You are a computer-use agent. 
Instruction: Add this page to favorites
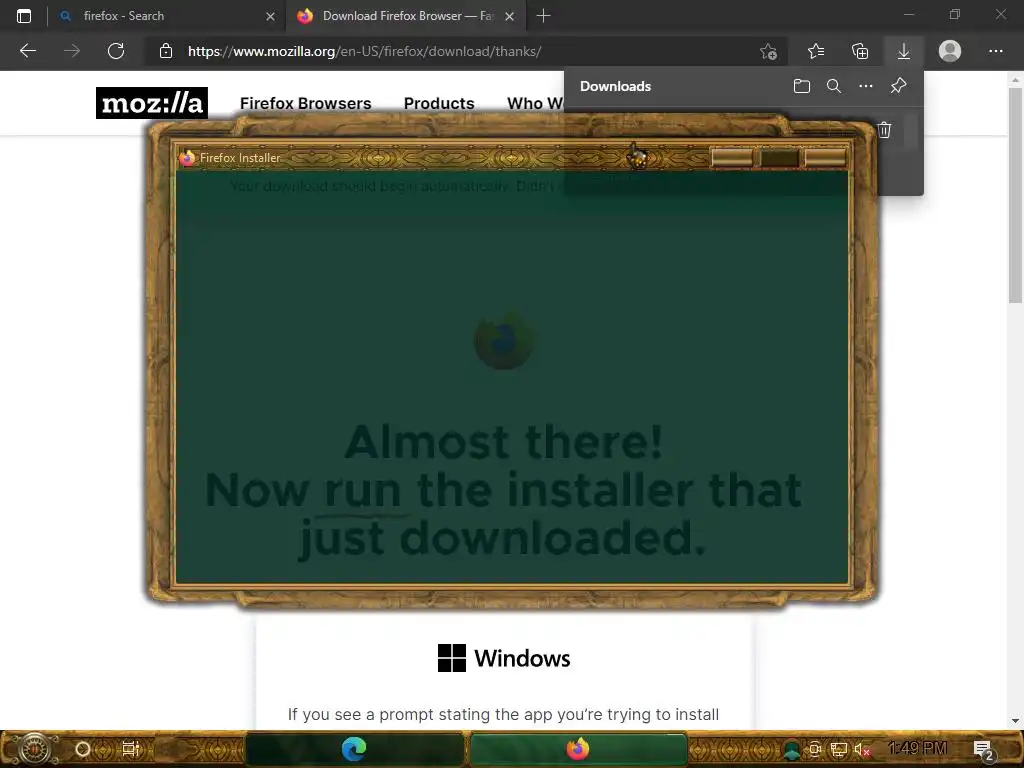tap(769, 51)
